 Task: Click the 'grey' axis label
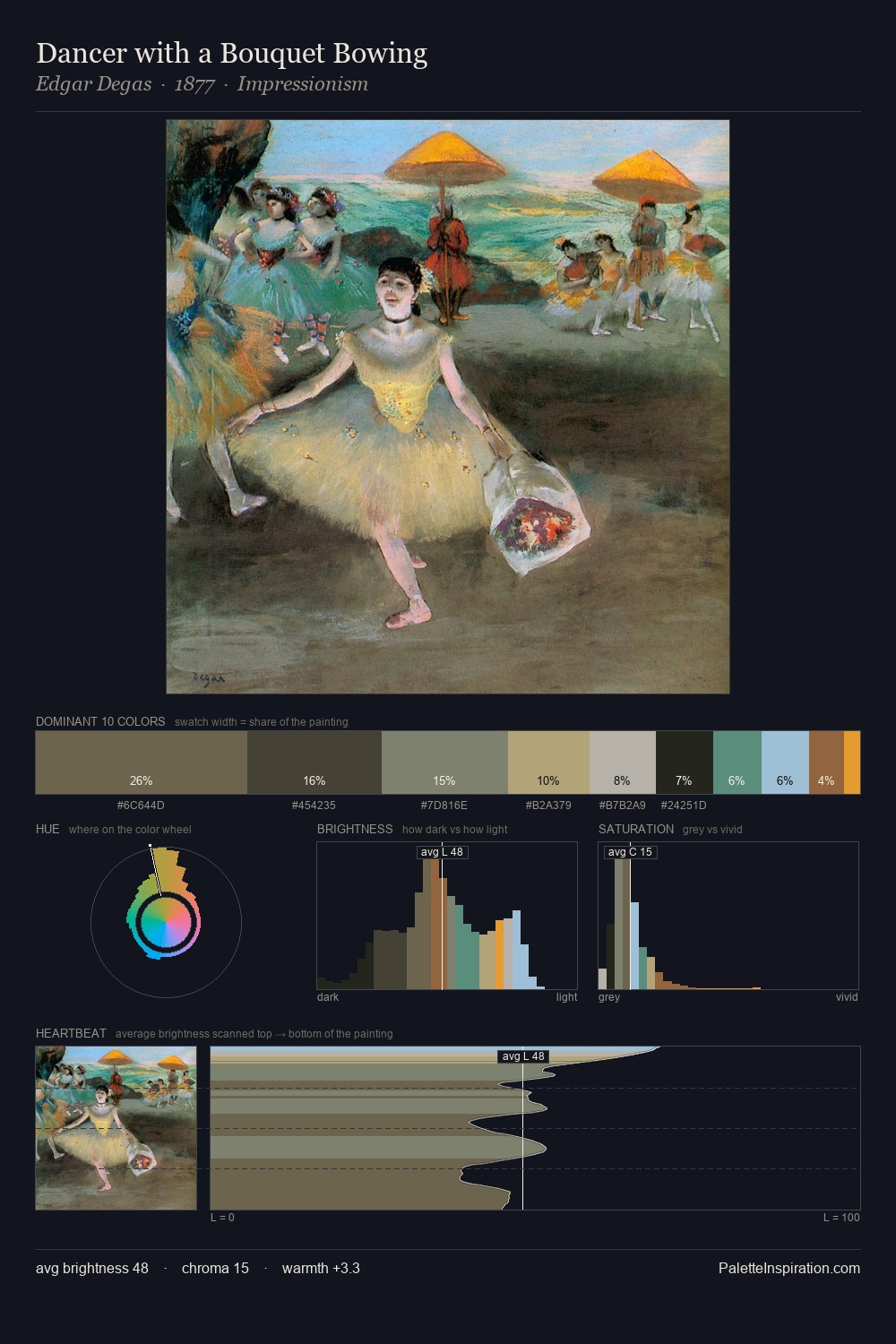click(609, 997)
